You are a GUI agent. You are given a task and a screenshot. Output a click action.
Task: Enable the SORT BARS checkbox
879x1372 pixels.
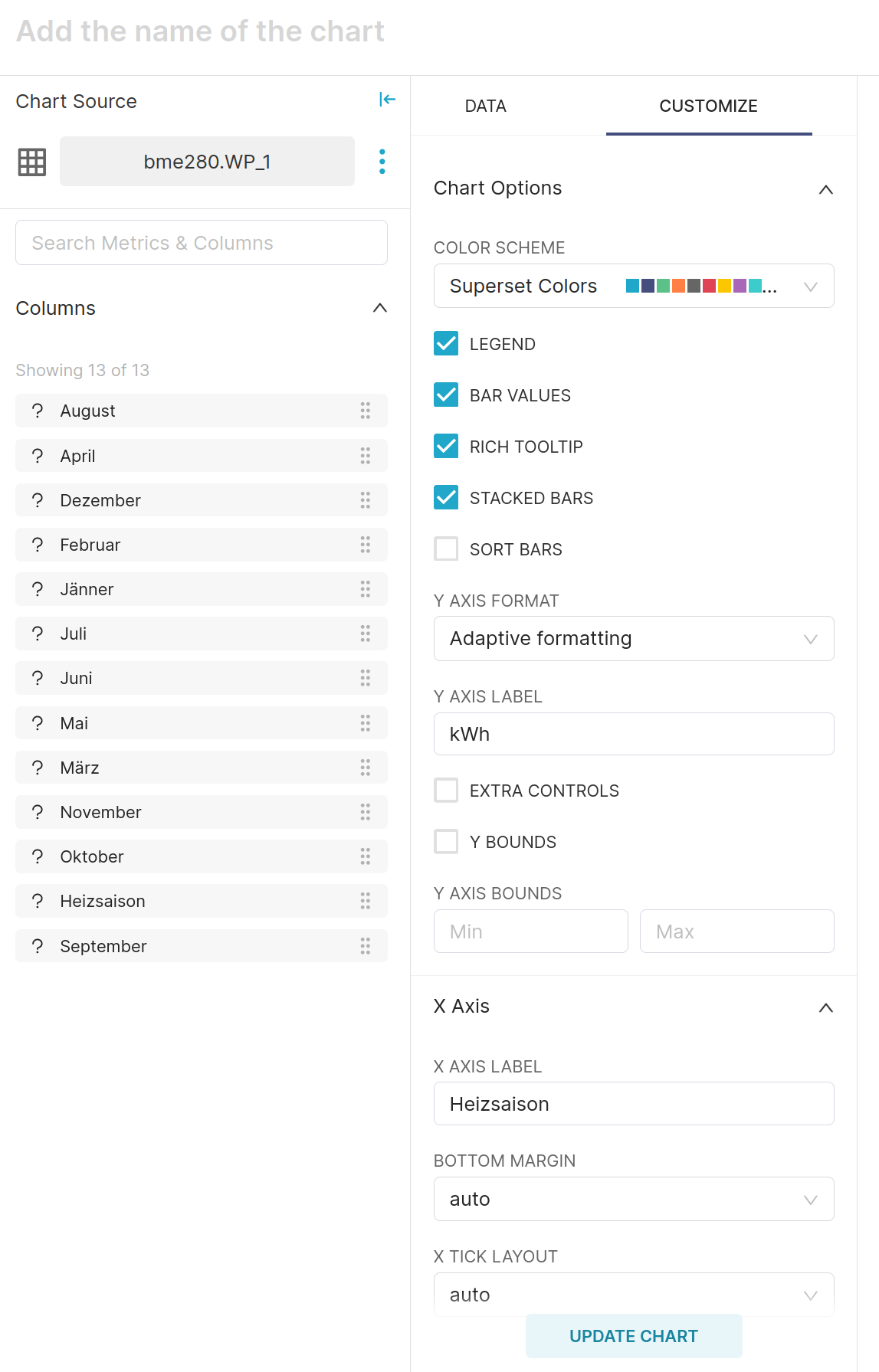446,549
